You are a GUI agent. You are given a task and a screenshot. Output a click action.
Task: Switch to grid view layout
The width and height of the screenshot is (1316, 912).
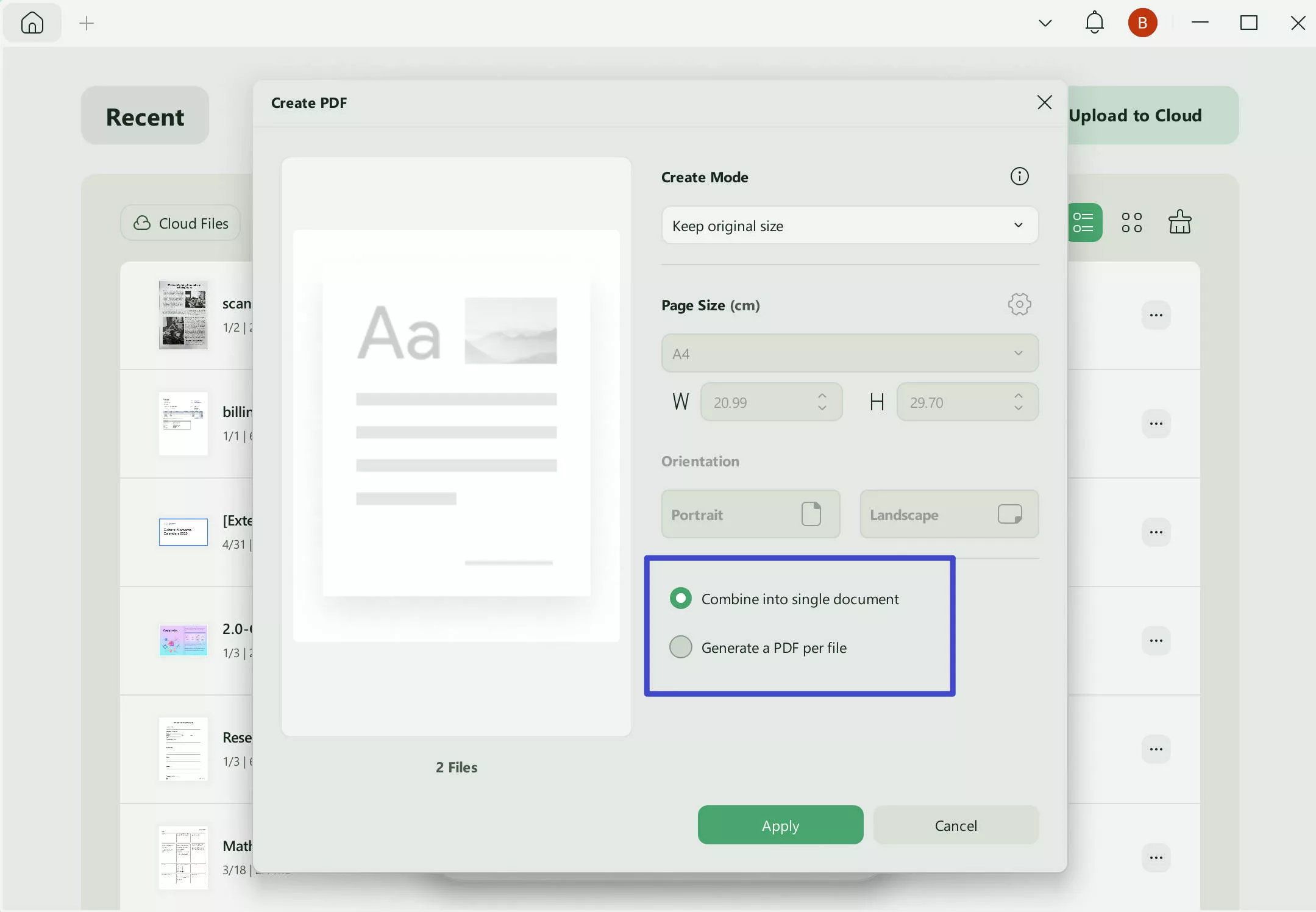[1131, 223]
